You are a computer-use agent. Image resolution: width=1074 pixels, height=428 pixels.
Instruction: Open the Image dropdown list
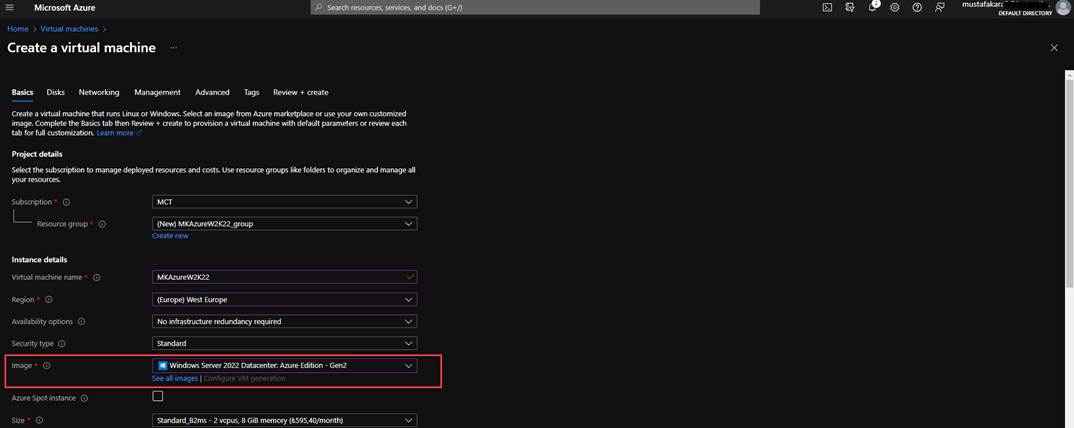click(284, 366)
